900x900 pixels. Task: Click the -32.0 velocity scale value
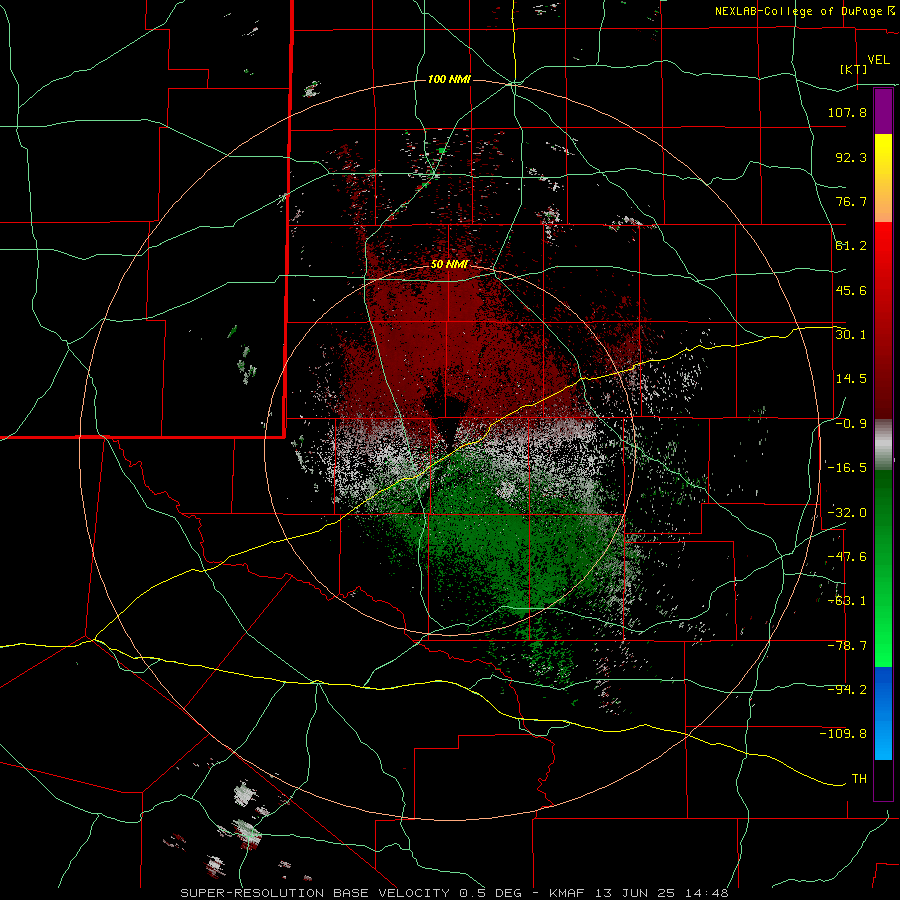pos(847,513)
